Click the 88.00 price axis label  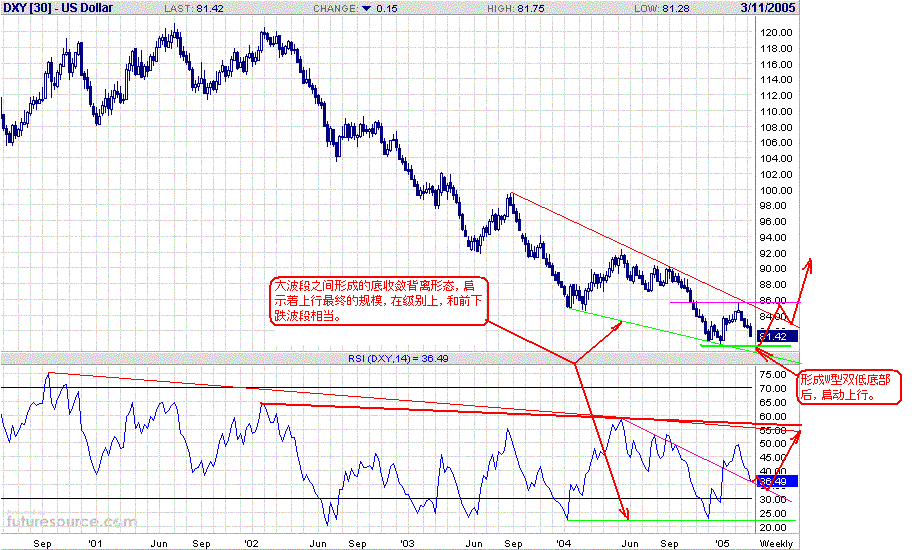[774, 285]
